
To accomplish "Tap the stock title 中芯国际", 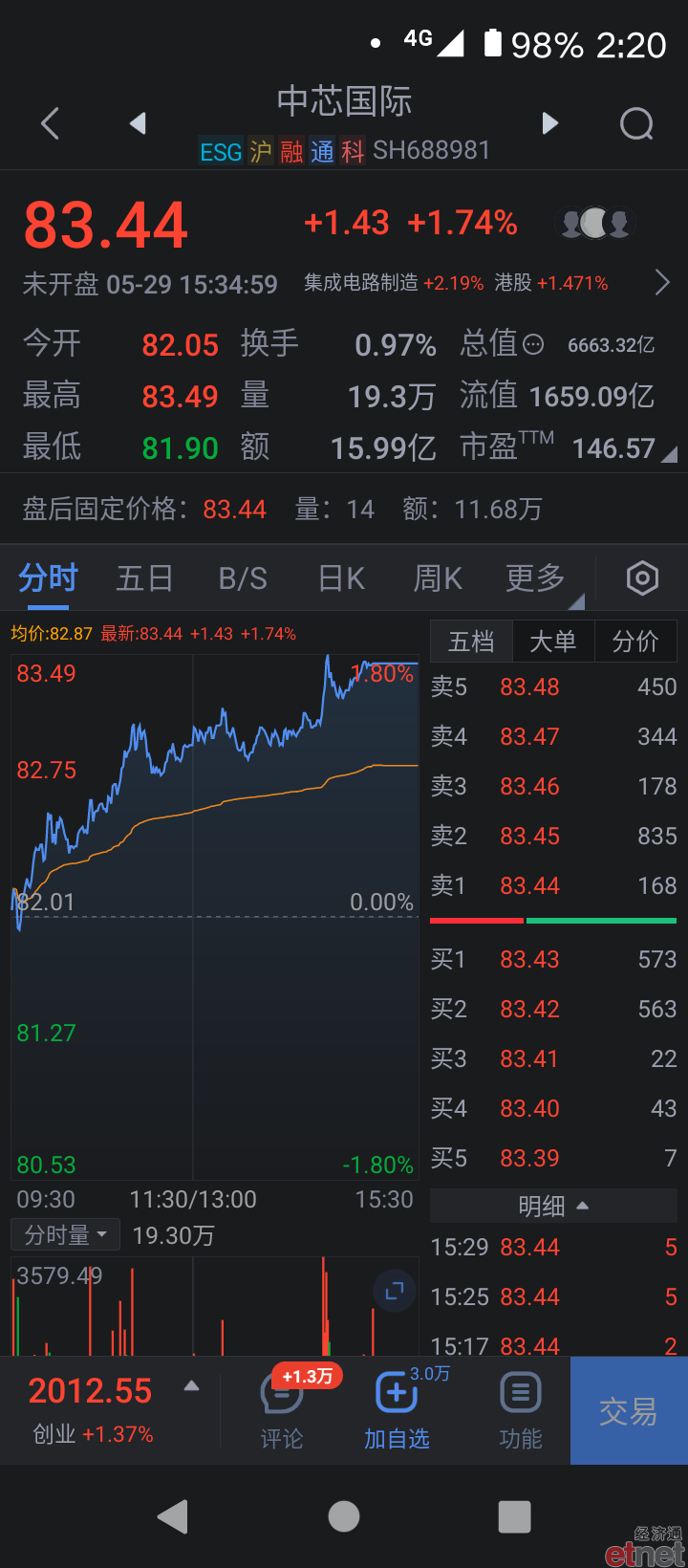I will click(344, 101).
